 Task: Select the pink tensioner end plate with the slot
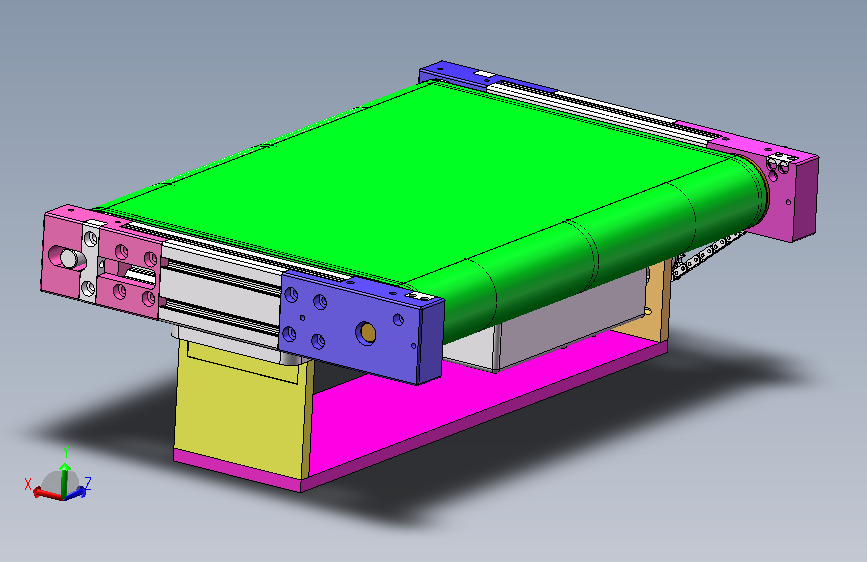pos(100,260)
